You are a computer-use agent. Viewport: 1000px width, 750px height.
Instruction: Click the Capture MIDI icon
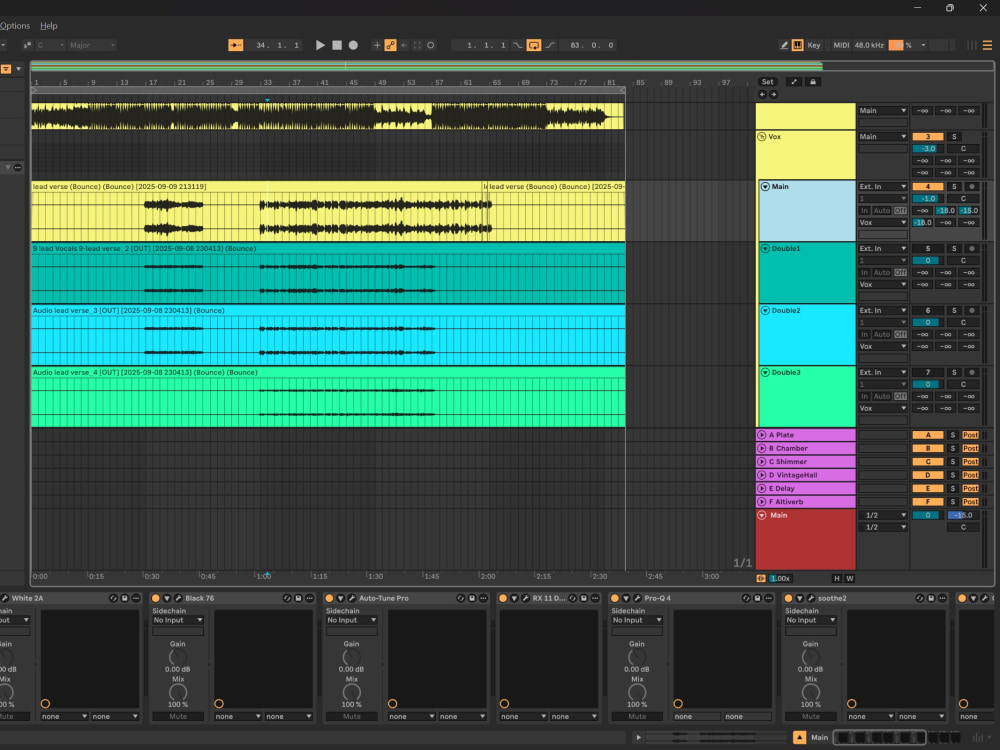[x=417, y=45]
